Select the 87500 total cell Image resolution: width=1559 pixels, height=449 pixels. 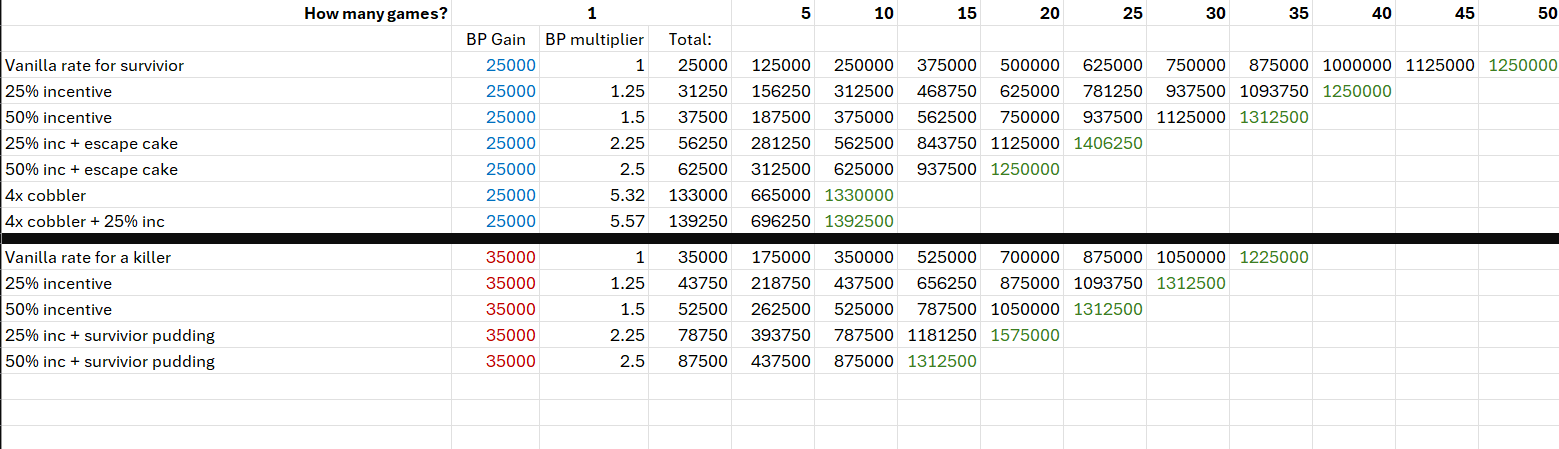690,361
